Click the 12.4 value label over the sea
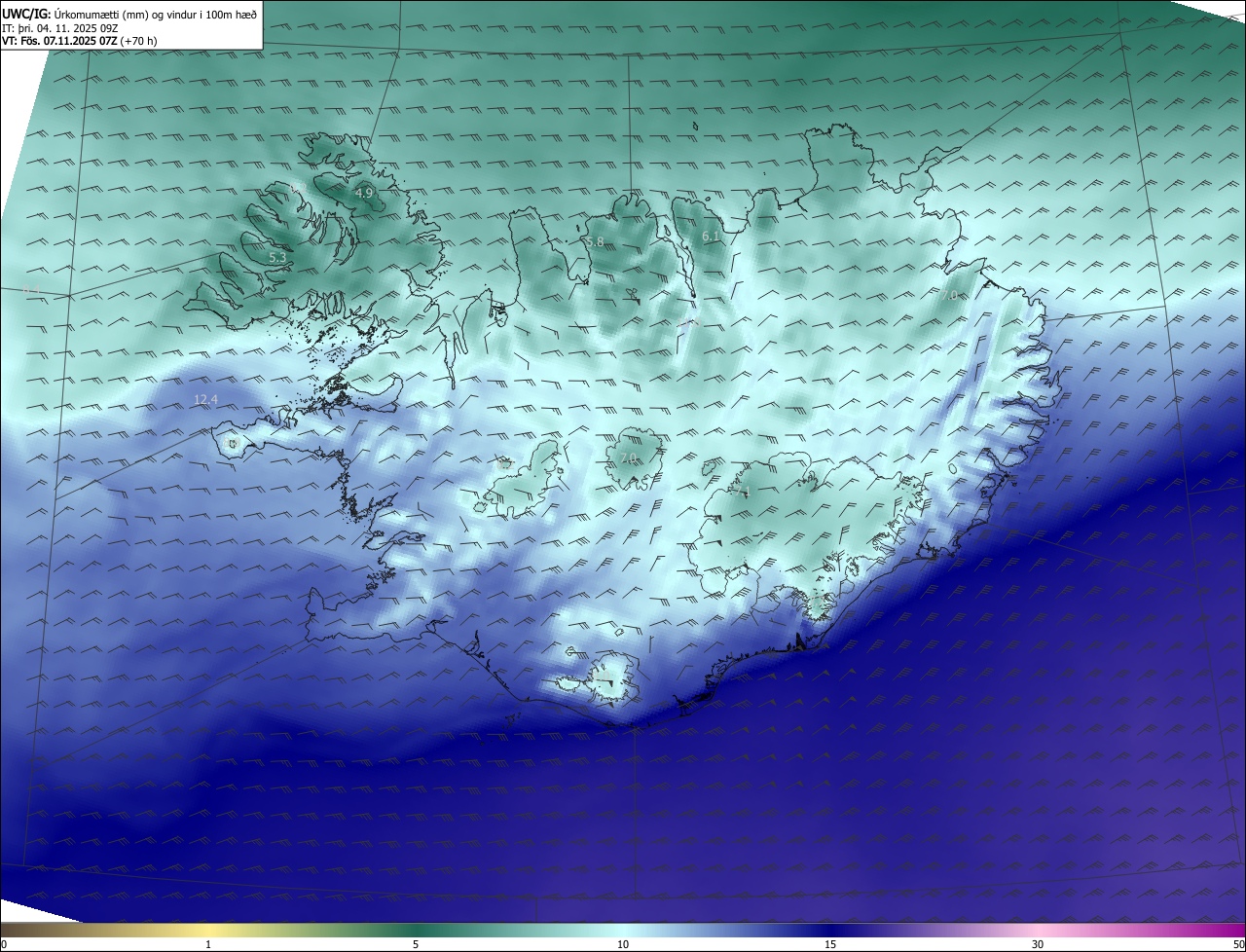1246x952 pixels. pos(206,399)
